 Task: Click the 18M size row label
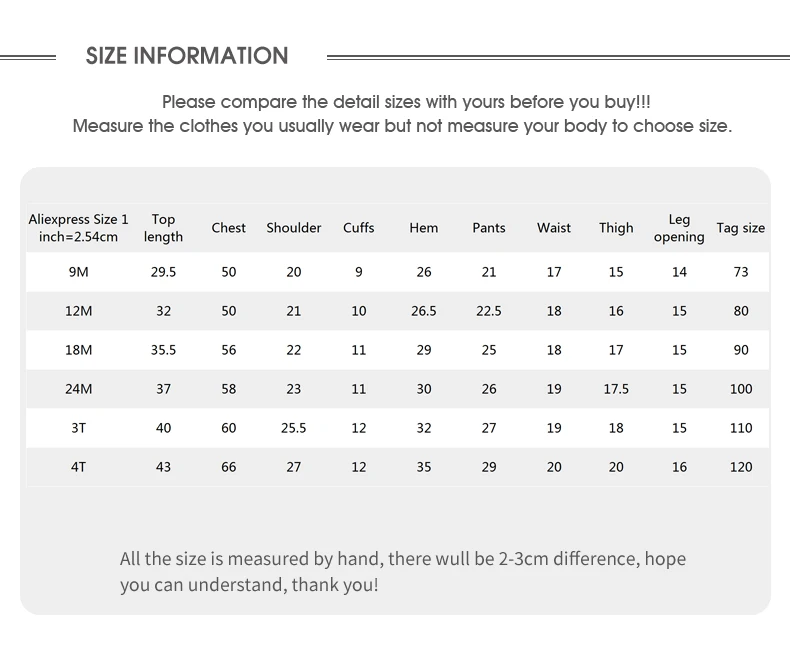tap(79, 350)
